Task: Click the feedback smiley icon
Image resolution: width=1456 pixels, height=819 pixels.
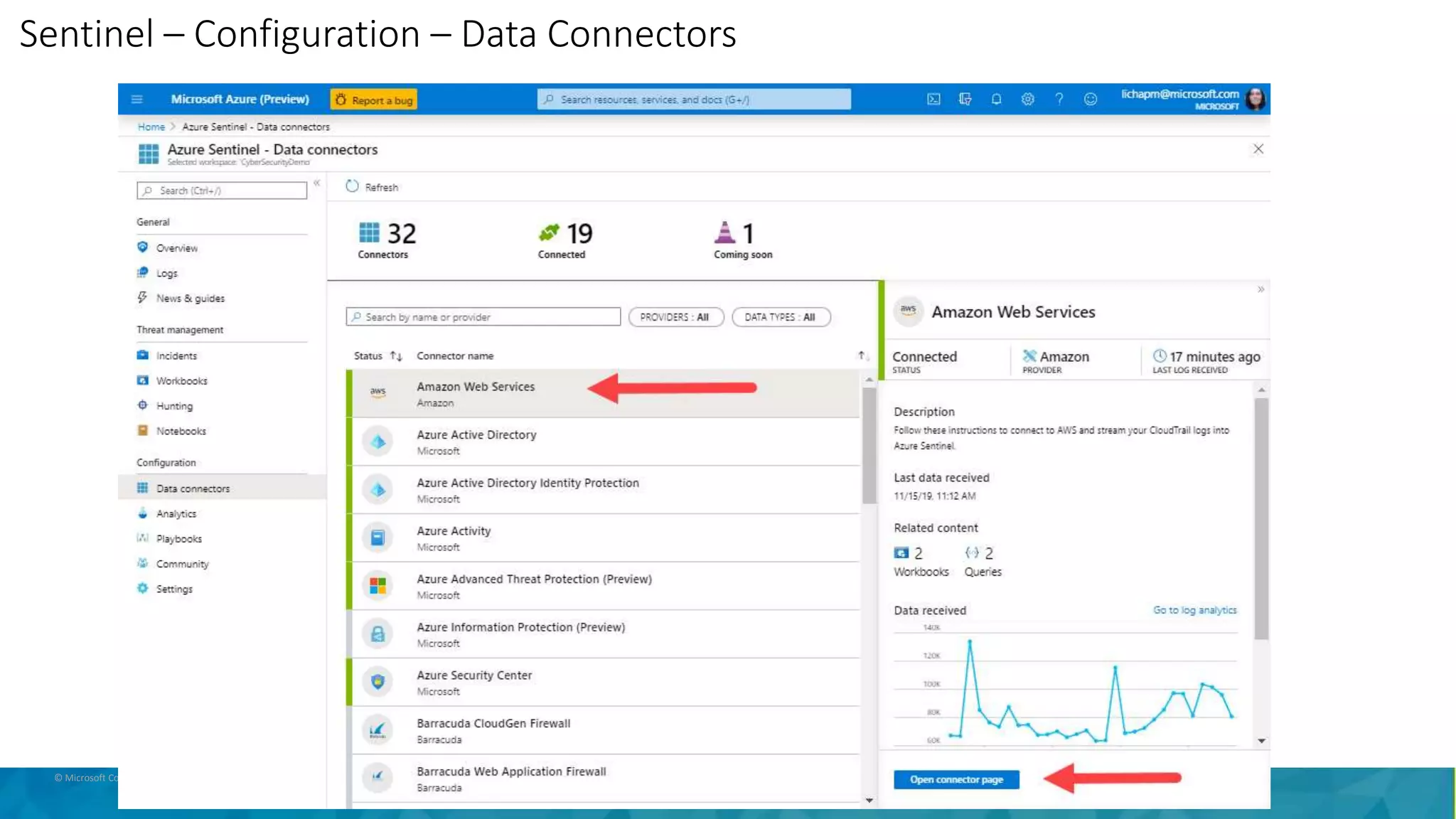Action: [x=1091, y=100]
